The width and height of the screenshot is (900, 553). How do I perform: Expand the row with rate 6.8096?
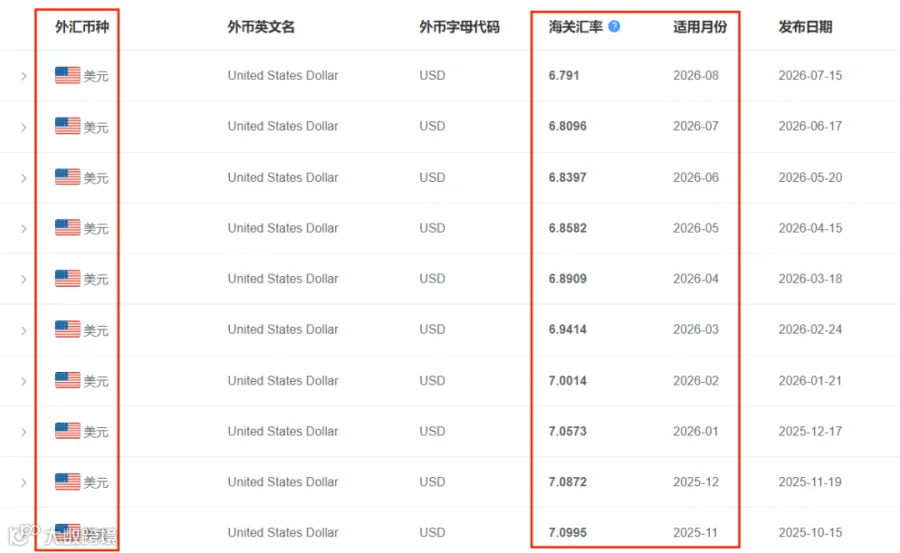(24, 127)
